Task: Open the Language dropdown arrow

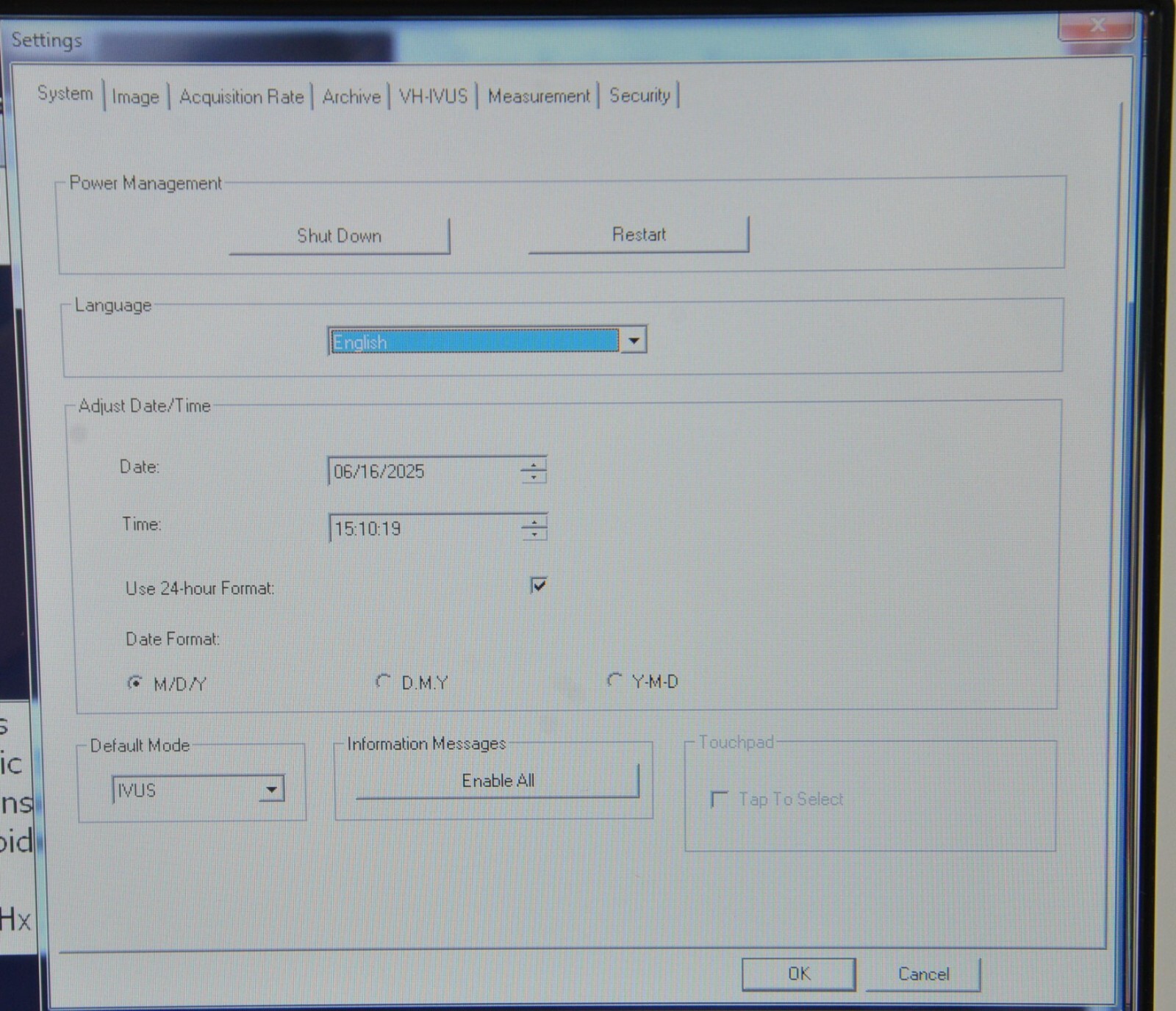Action: point(633,341)
